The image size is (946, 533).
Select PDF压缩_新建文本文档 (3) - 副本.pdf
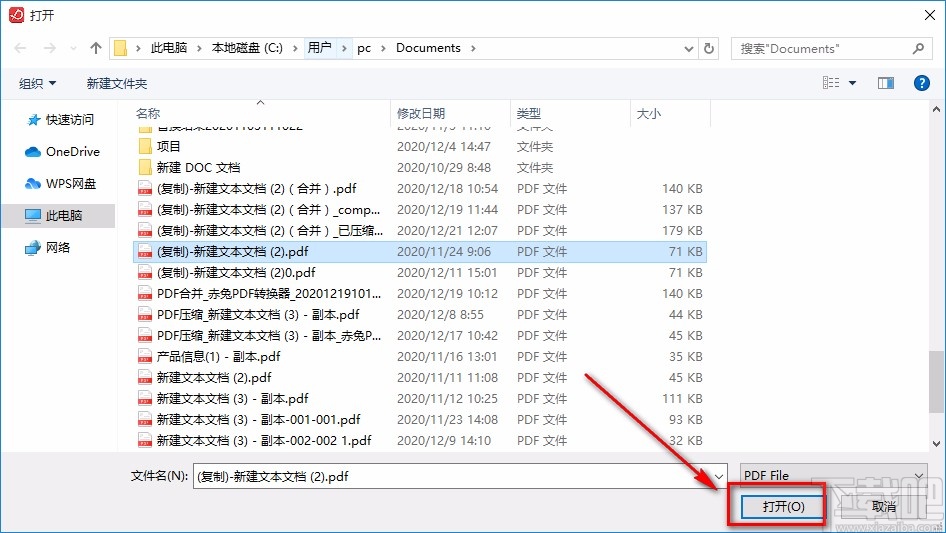pyautogui.click(x=419, y=314)
